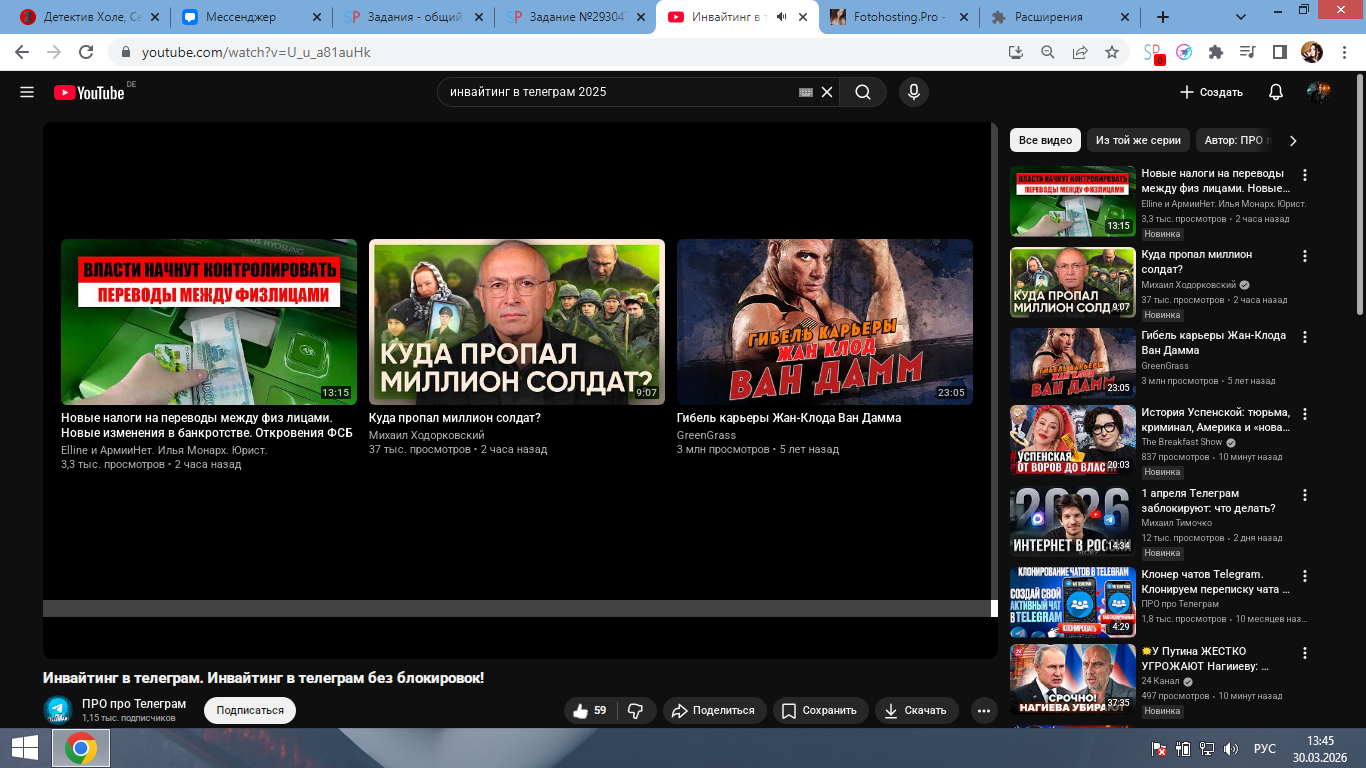This screenshot has width=1366, height=768.
Task: Dislike the video
Action: [x=636, y=711]
